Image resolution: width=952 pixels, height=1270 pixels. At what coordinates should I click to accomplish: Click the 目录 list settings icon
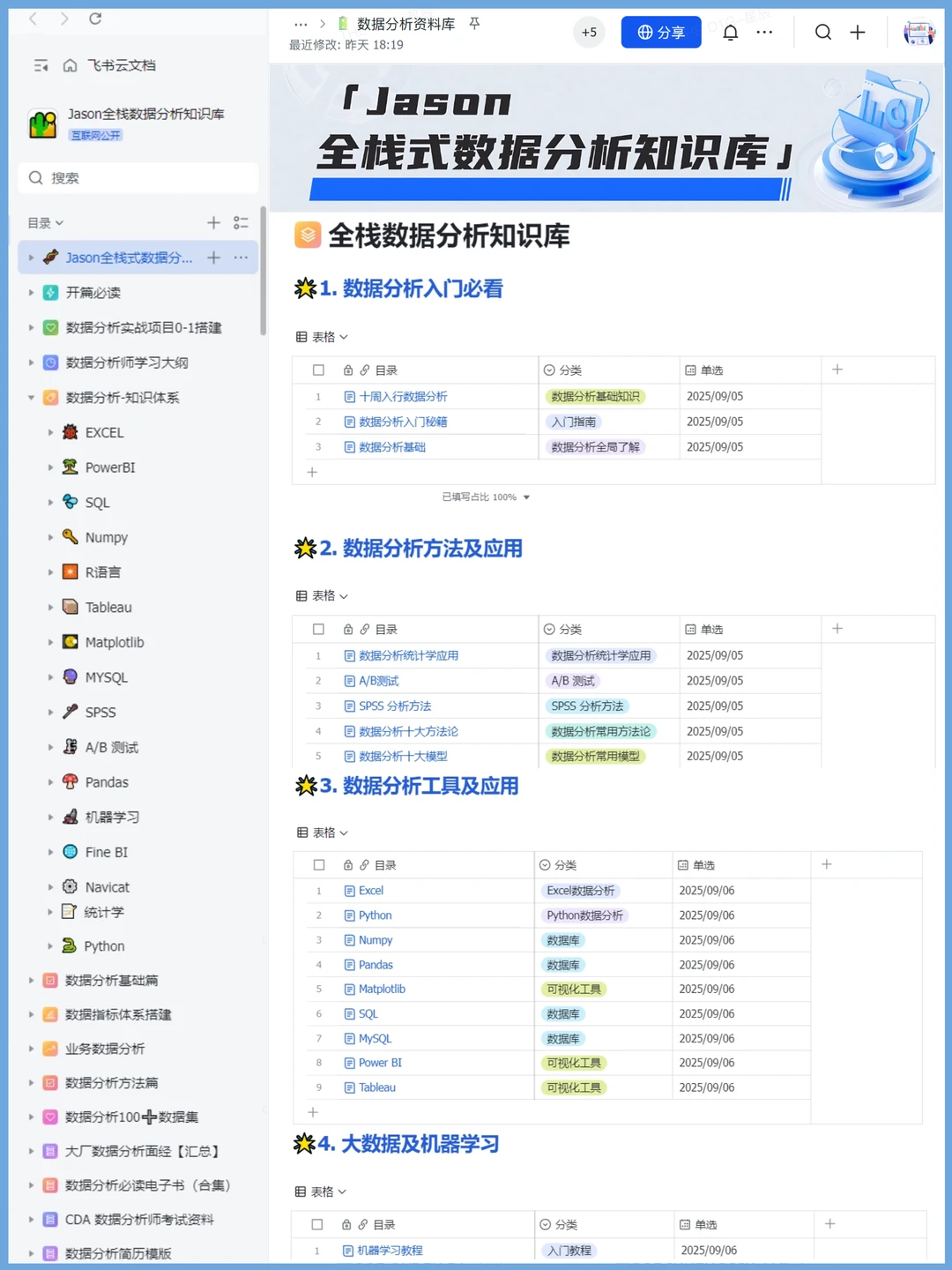tap(241, 223)
